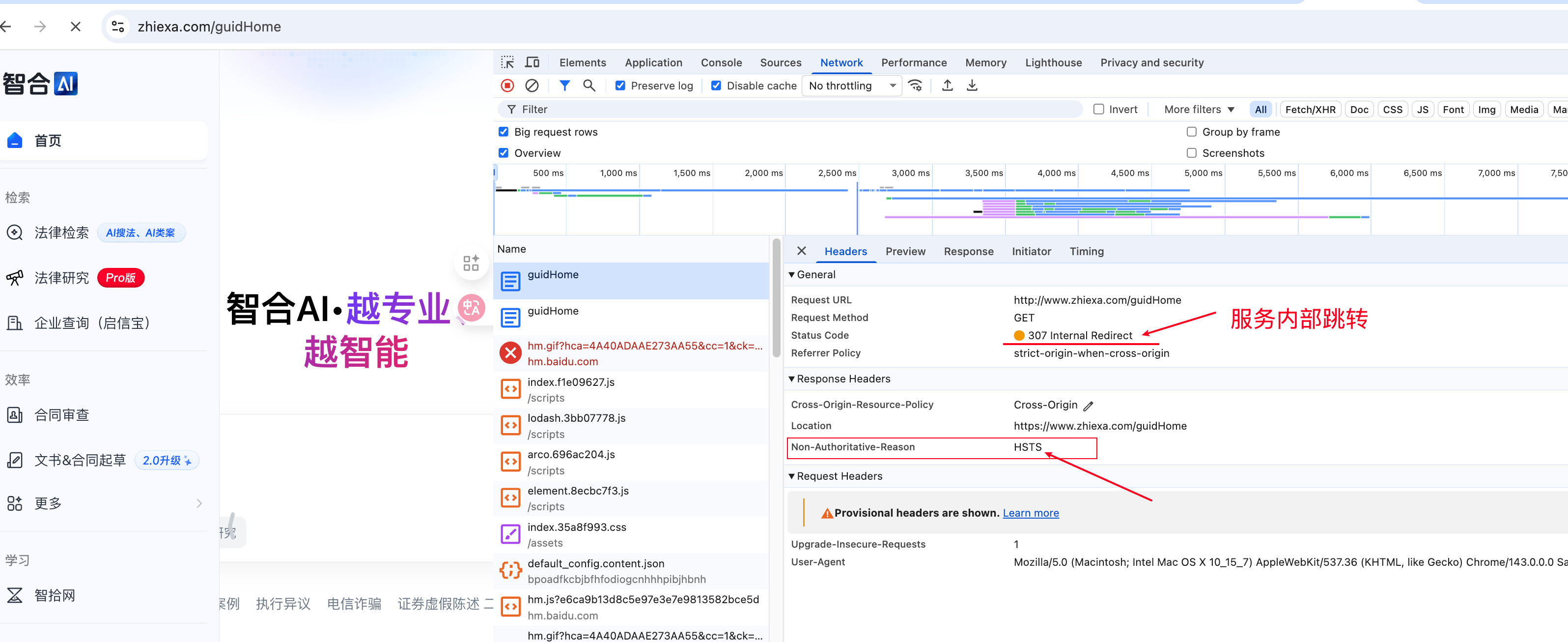Uncheck Preserve log checkbox

point(619,86)
